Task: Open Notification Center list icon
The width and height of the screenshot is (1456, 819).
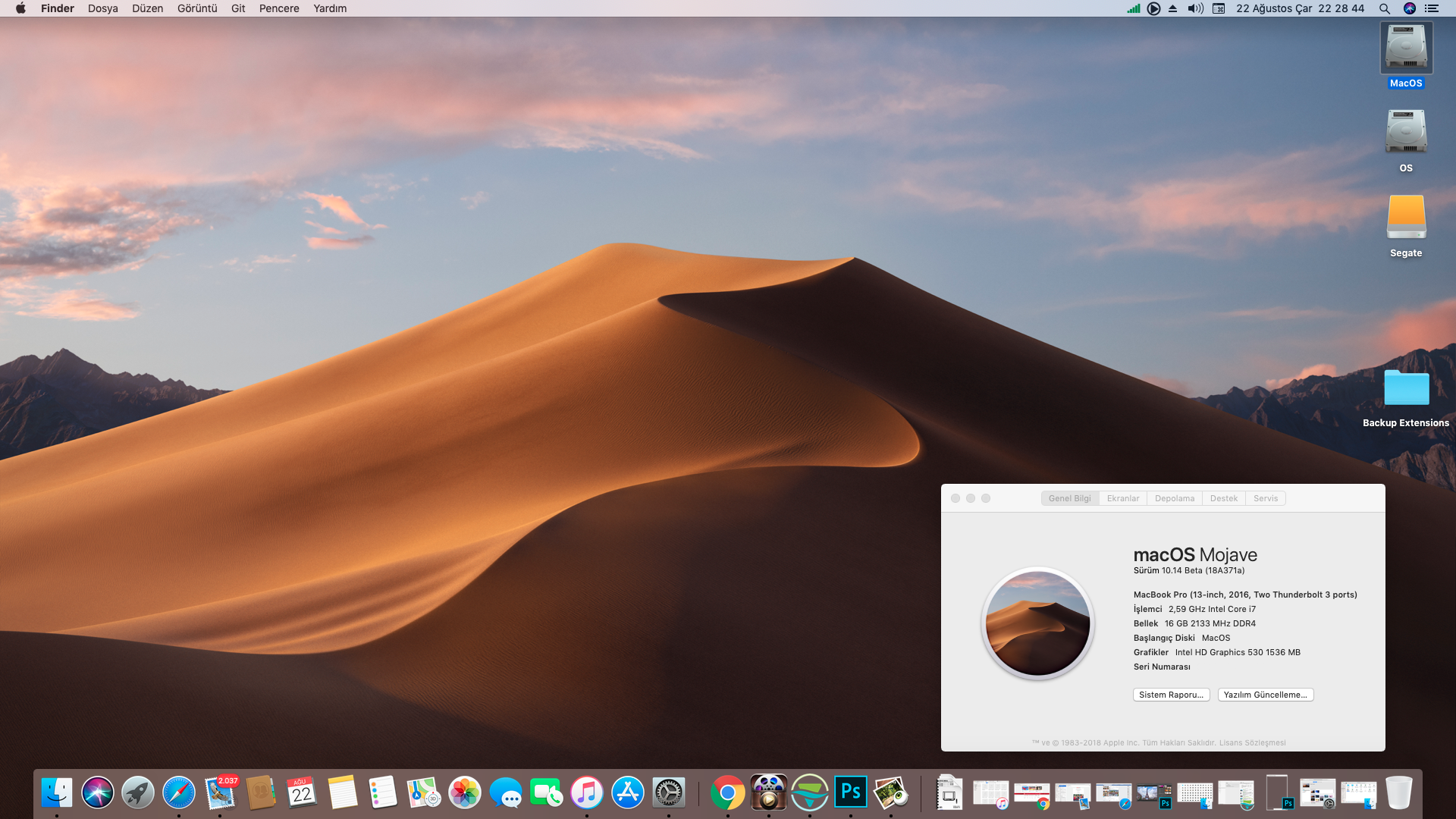Action: [1432, 8]
